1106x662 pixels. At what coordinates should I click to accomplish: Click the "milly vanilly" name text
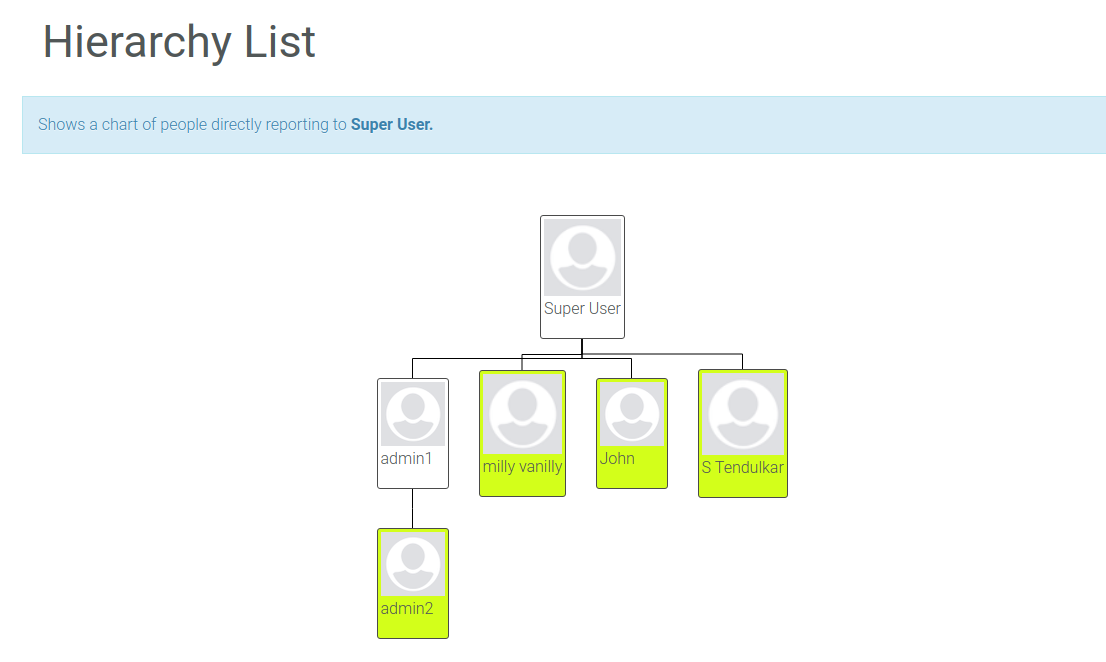click(522, 467)
